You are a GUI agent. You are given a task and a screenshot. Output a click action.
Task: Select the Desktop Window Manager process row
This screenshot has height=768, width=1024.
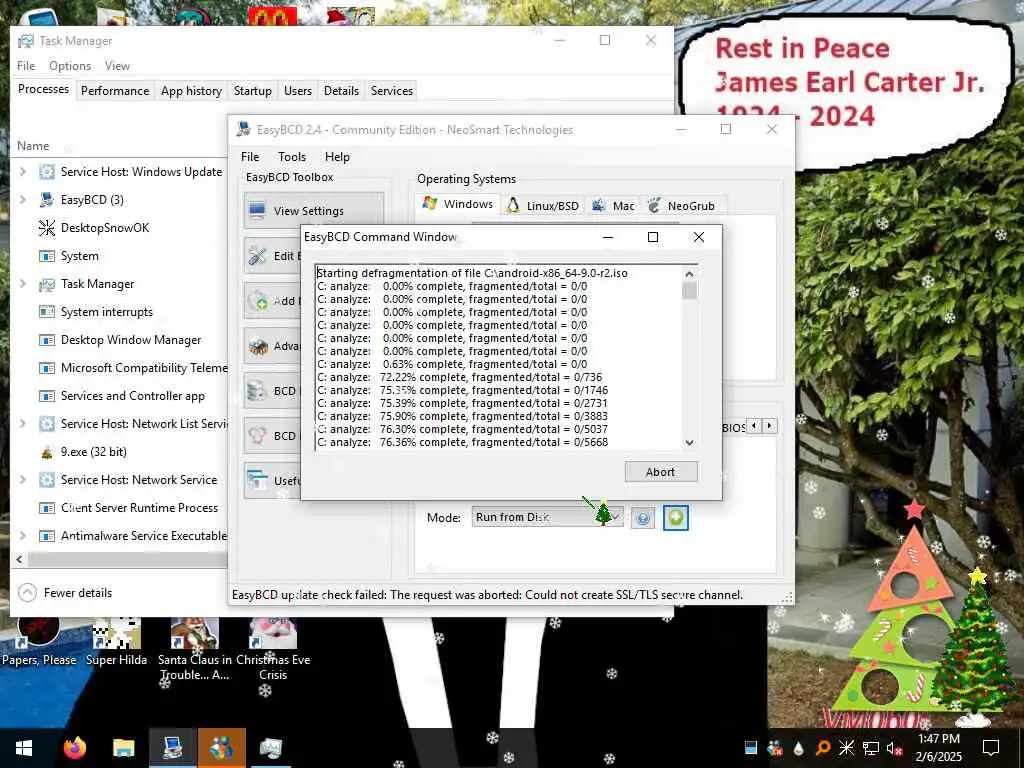click(121, 340)
